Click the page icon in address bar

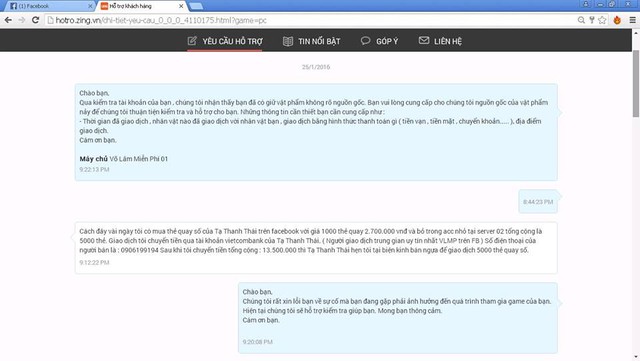coord(51,20)
